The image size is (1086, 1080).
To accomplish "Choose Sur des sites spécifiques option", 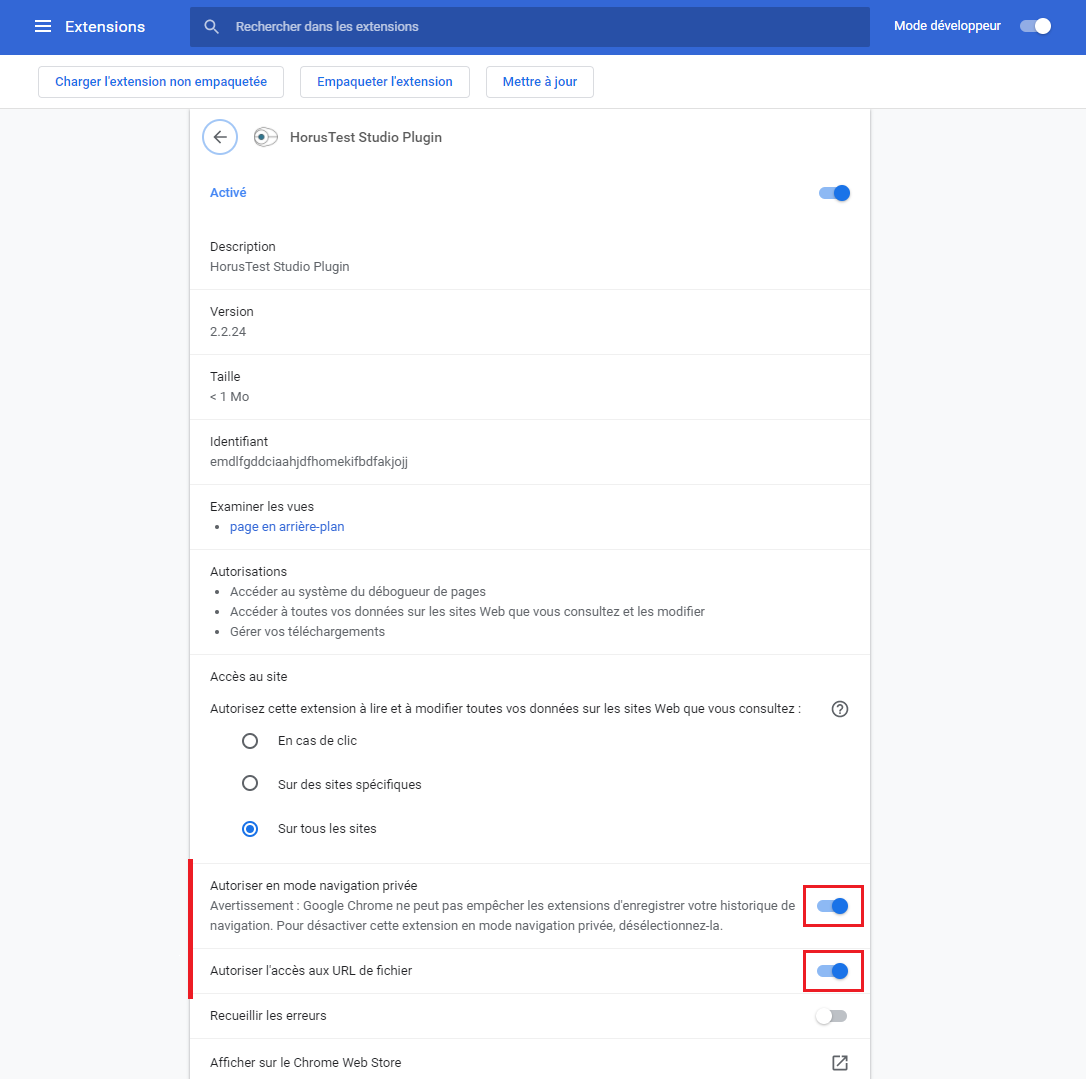I will (x=250, y=784).
